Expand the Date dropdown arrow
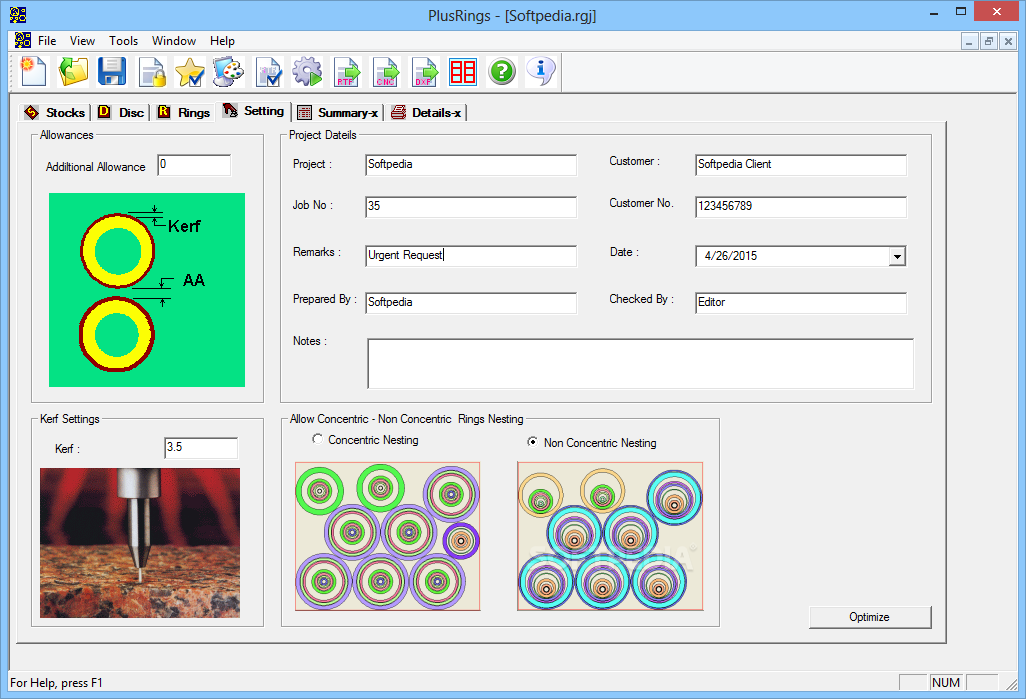Image resolution: width=1026 pixels, height=699 pixels. tap(897, 256)
